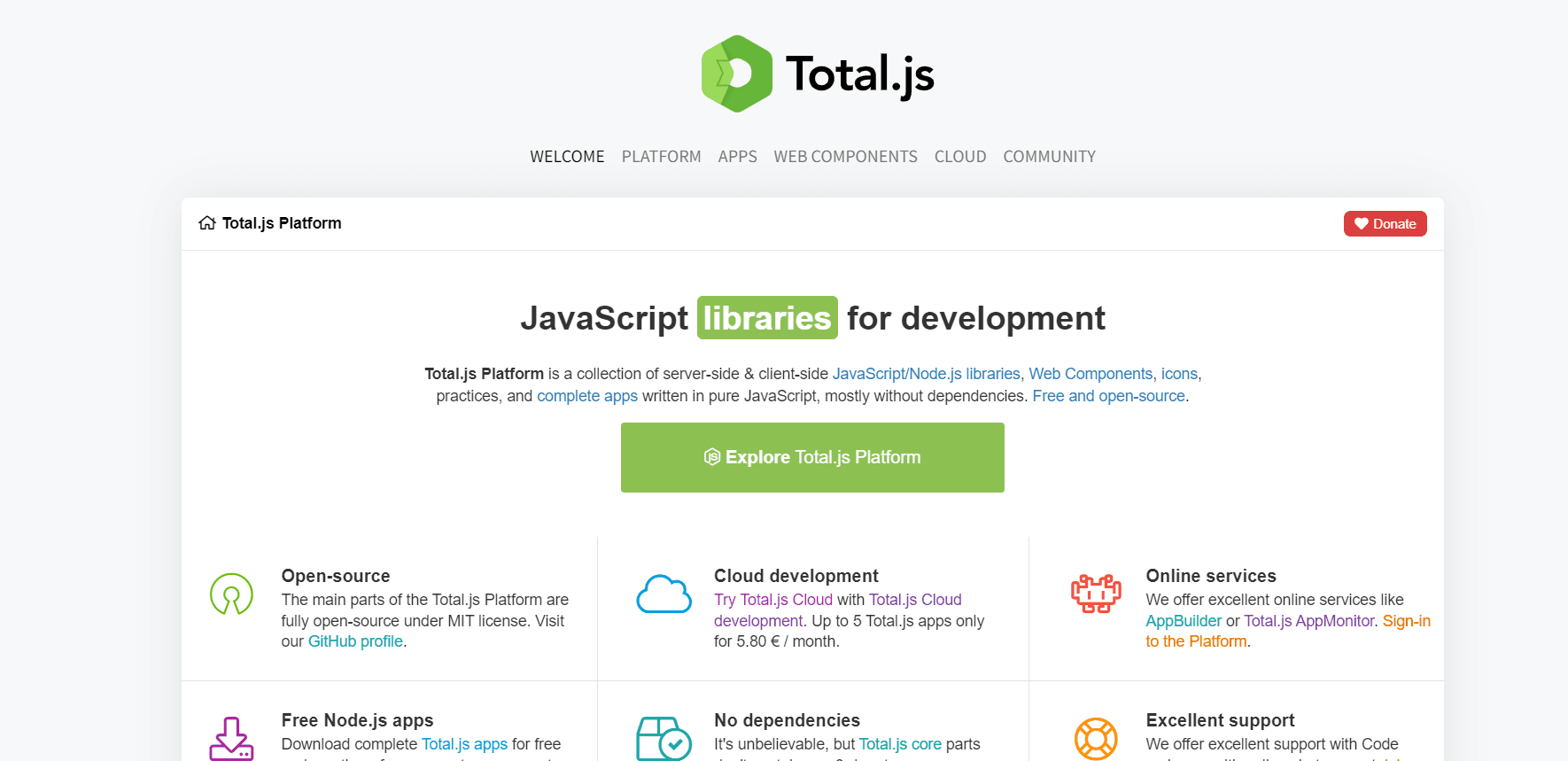Follow the Total.js core link
Viewport: 1568px width, 761px height.
(x=900, y=744)
